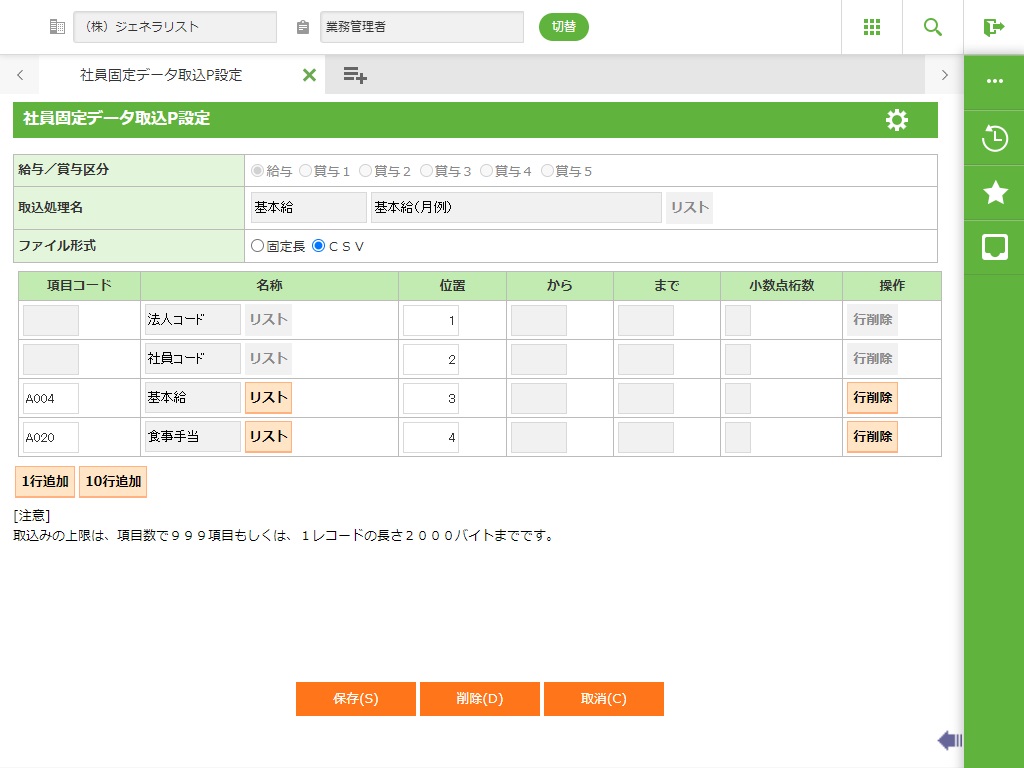
Task: Select the 賞与1 radio button
Action: pyautogui.click(x=306, y=171)
